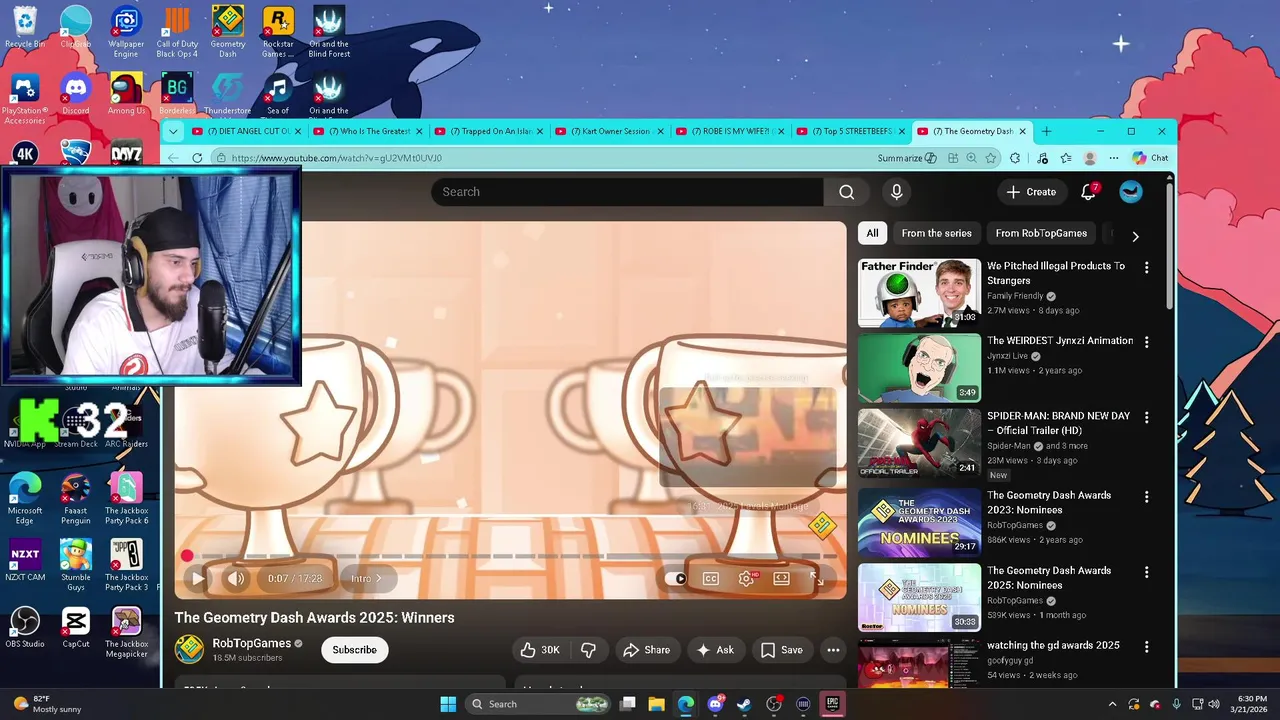Switch to the Top 5 STREETBEEFS tab

(851, 131)
